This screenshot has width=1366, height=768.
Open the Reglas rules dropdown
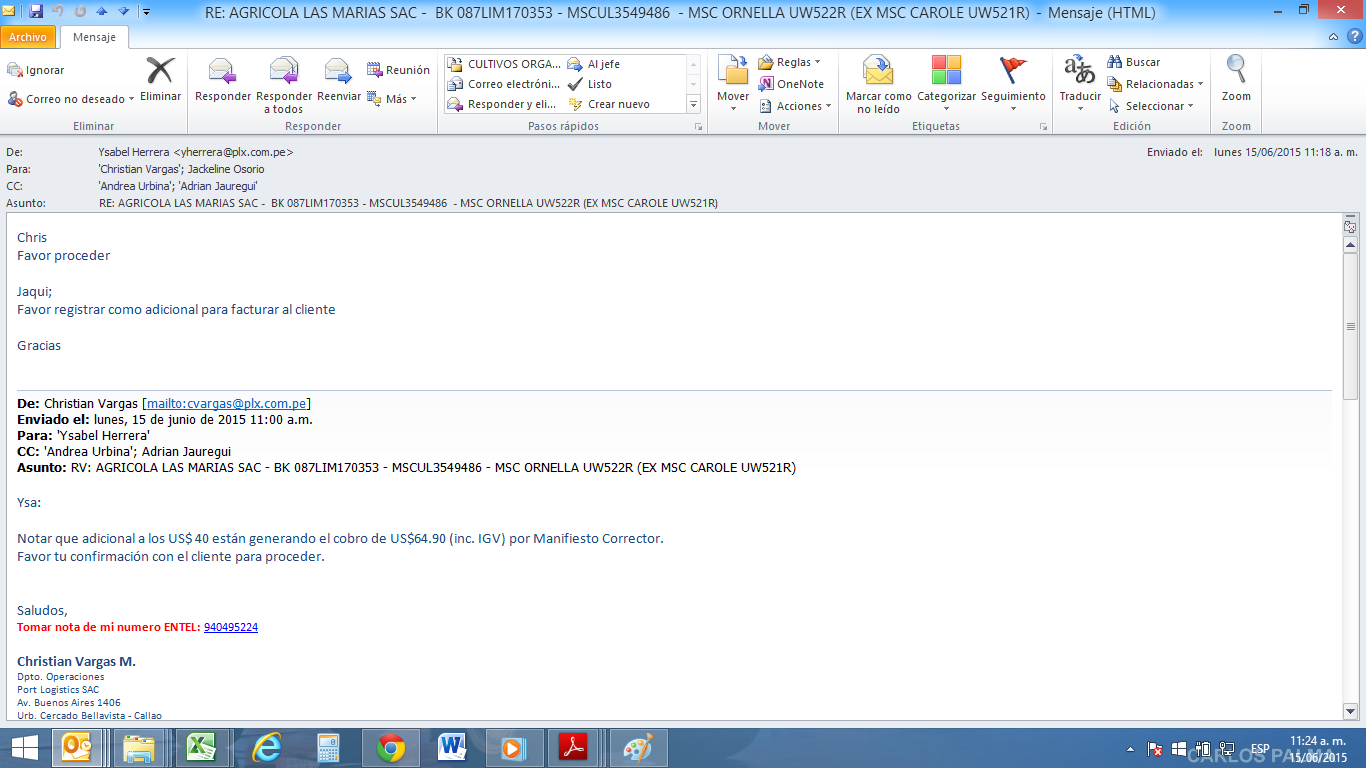coord(790,62)
